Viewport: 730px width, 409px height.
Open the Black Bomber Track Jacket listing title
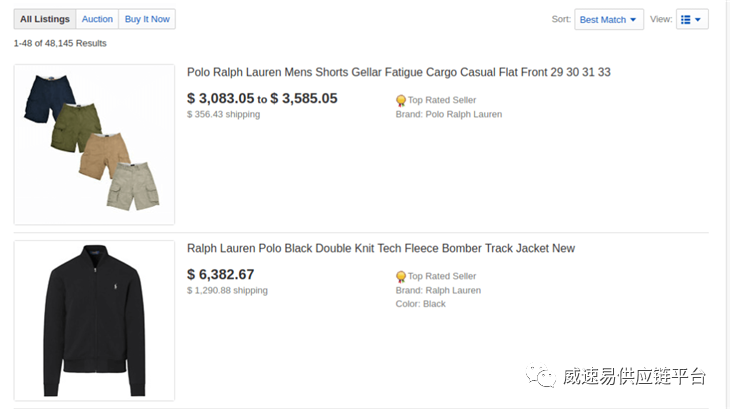tap(381, 248)
